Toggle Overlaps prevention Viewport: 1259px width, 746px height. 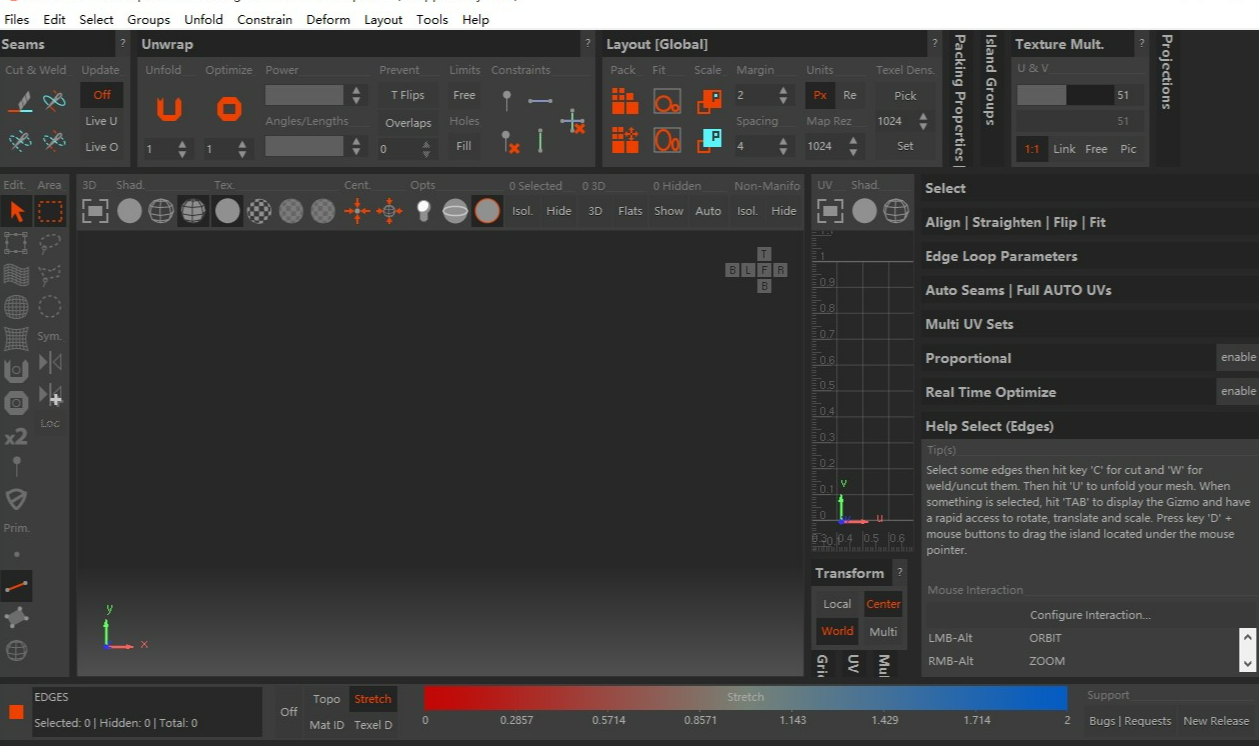[408, 123]
